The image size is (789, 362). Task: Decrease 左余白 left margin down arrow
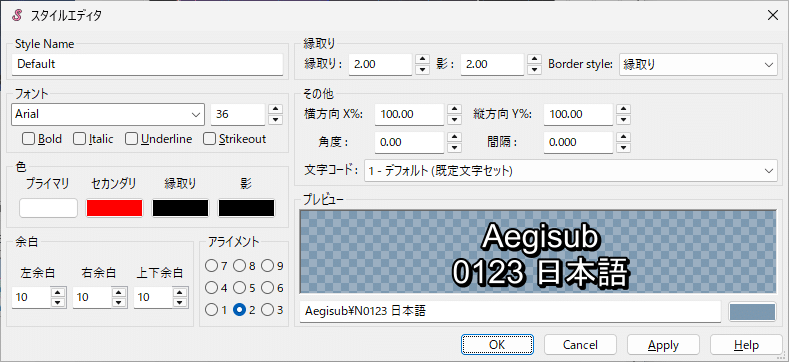(x=58, y=303)
